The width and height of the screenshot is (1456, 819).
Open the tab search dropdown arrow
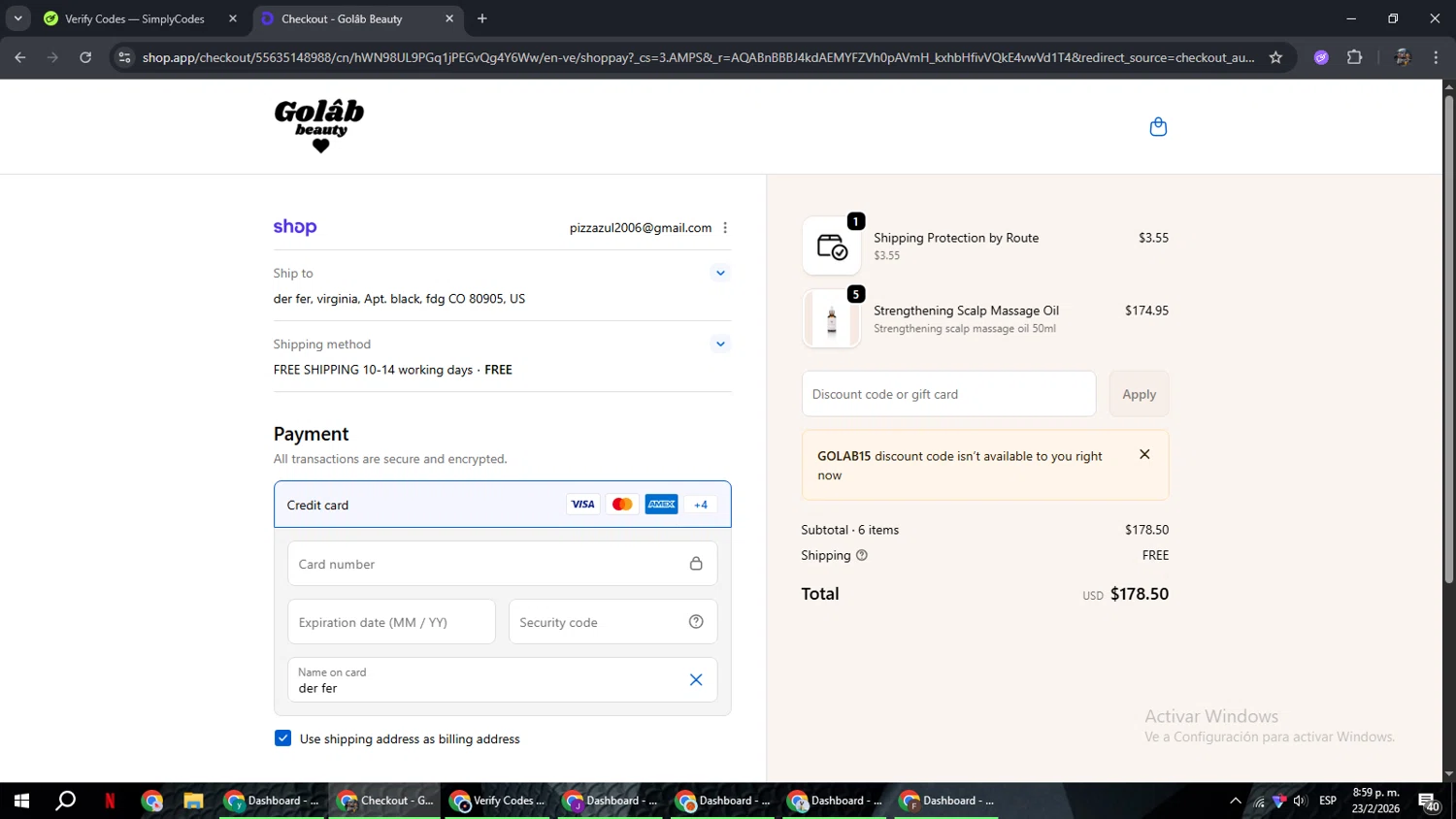tap(17, 18)
